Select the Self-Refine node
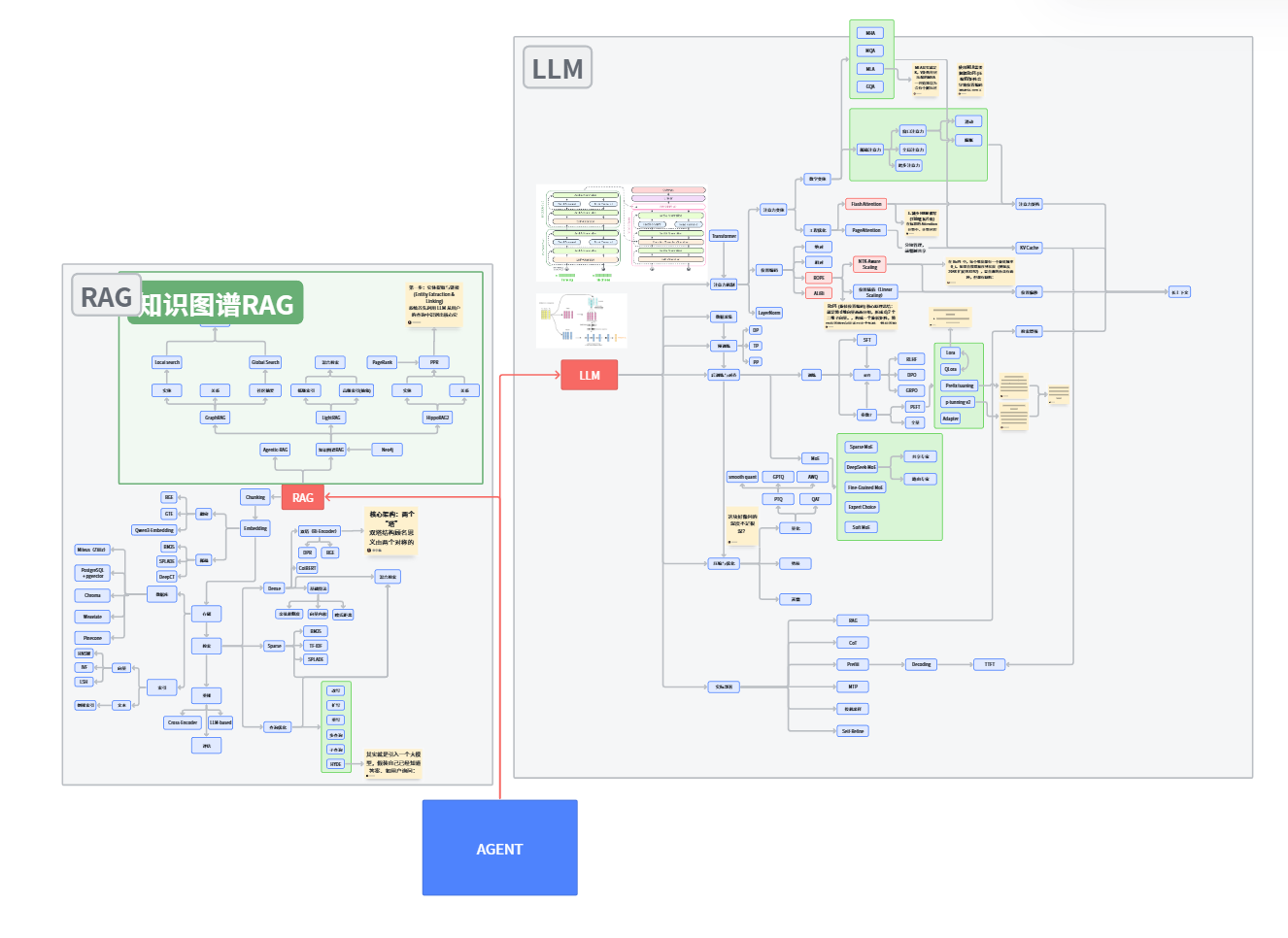1288x938 pixels. click(x=853, y=731)
